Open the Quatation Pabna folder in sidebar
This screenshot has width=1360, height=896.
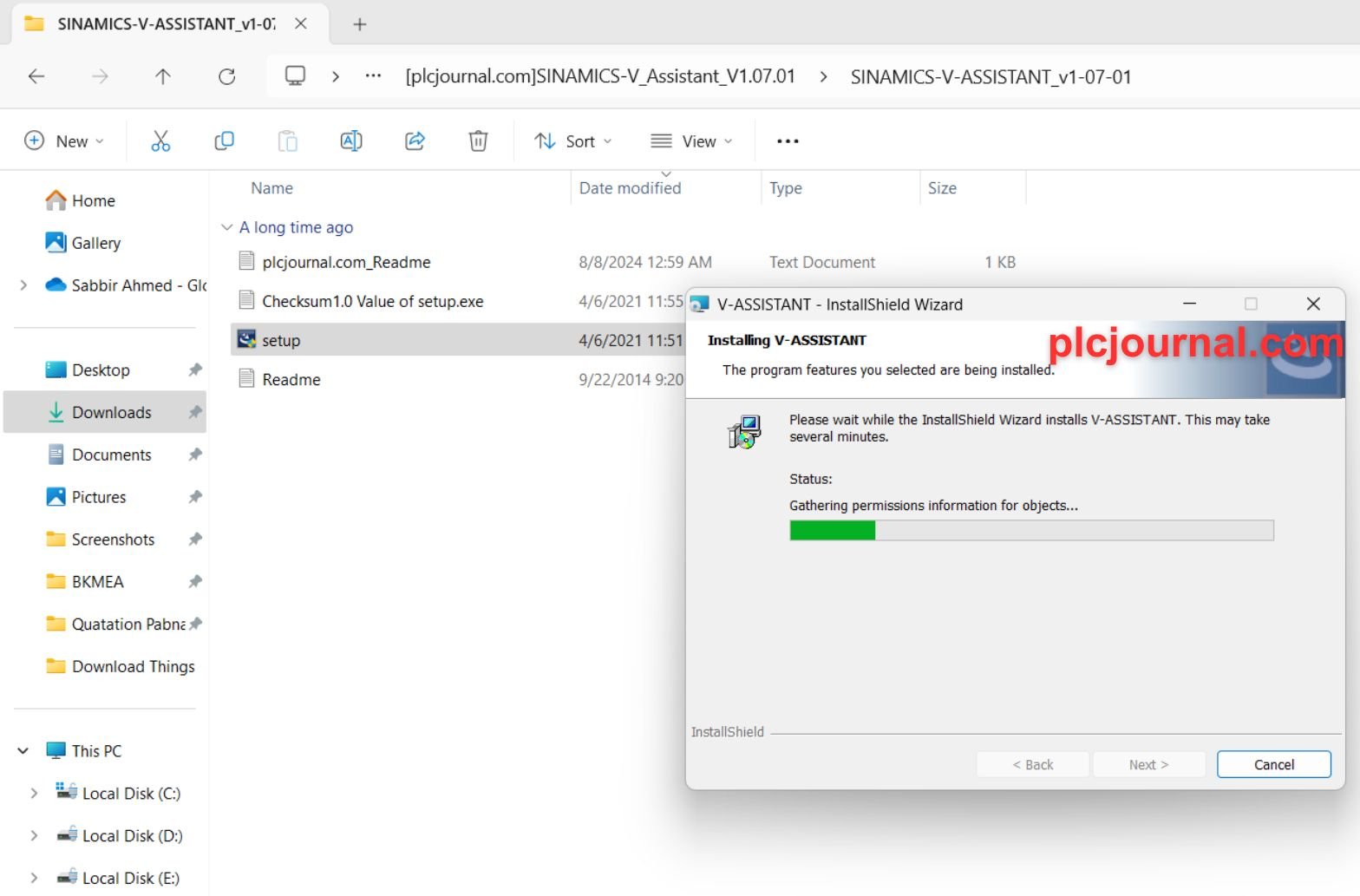pos(115,624)
